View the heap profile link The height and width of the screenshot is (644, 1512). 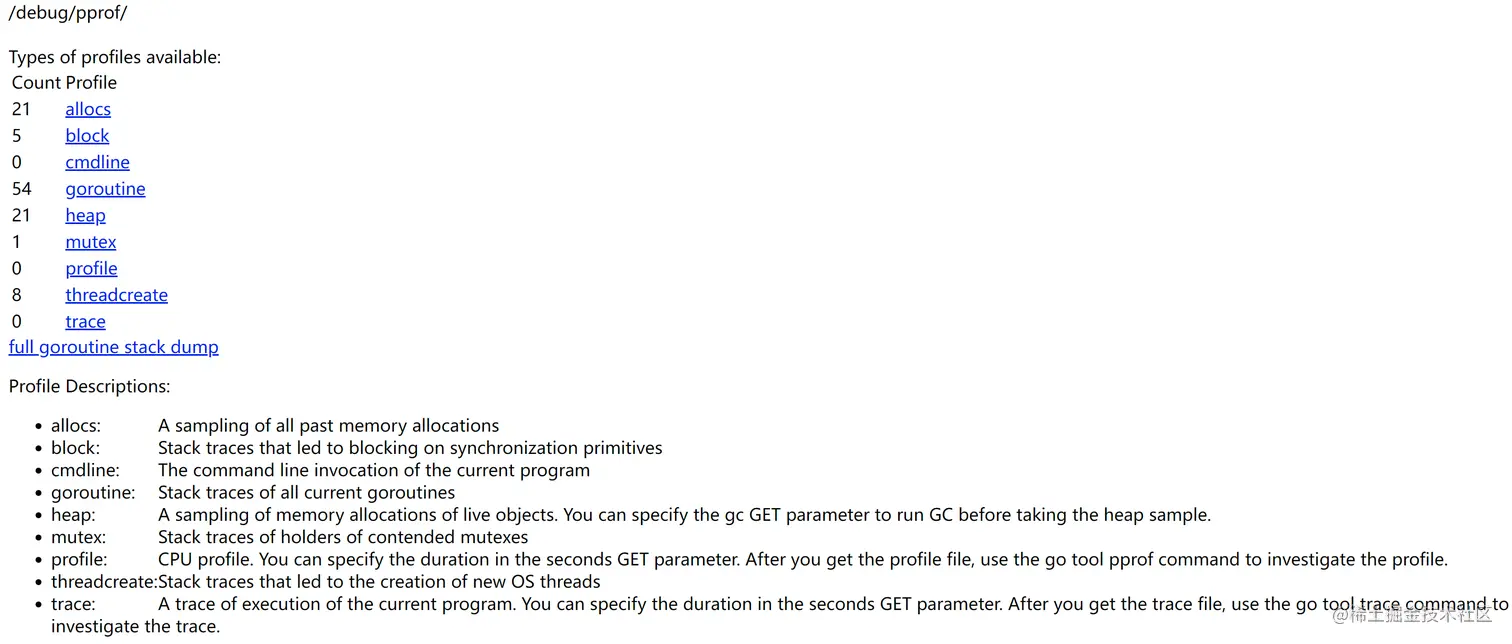click(x=85, y=215)
